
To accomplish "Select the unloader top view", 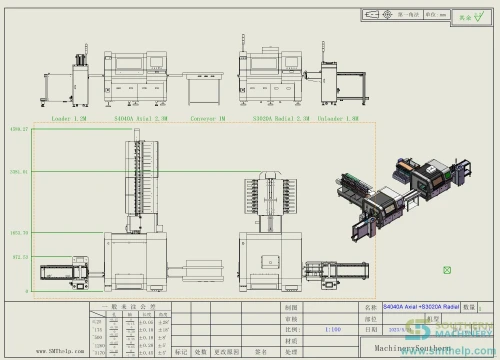I will pos(336,275).
